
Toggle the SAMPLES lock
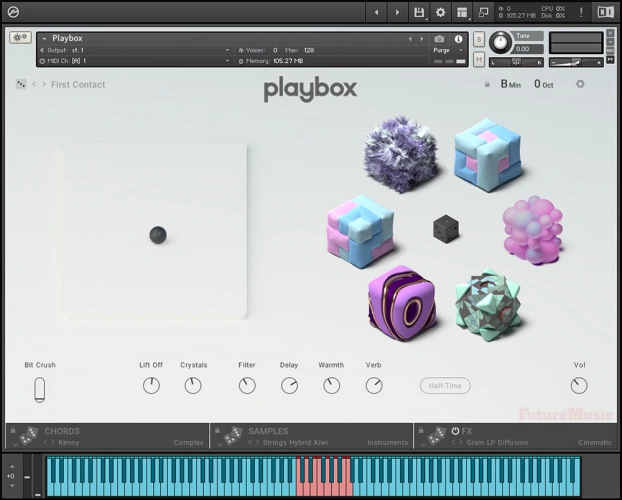pyautogui.click(x=217, y=430)
